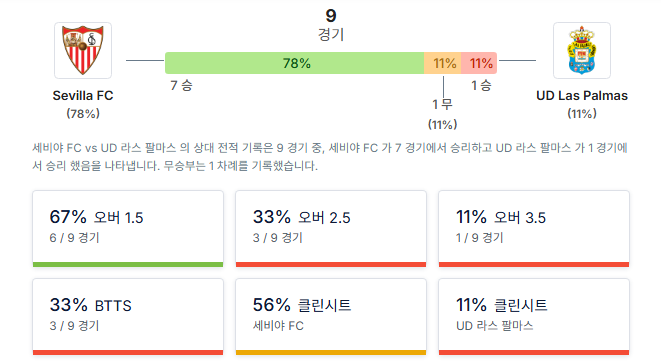Image resolution: width=661 pixels, height=364 pixels.
Task: Click the 33% BTTS stat card
Action: 128,316
